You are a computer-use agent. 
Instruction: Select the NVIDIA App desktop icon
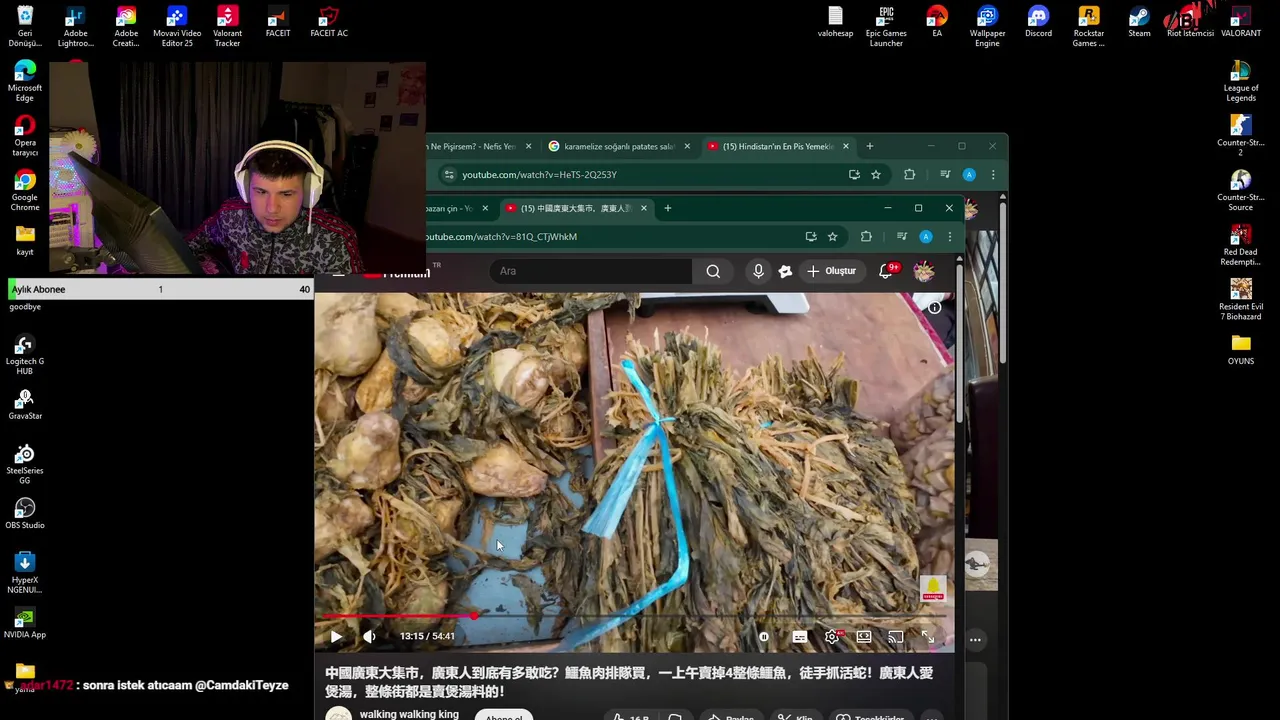point(25,623)
